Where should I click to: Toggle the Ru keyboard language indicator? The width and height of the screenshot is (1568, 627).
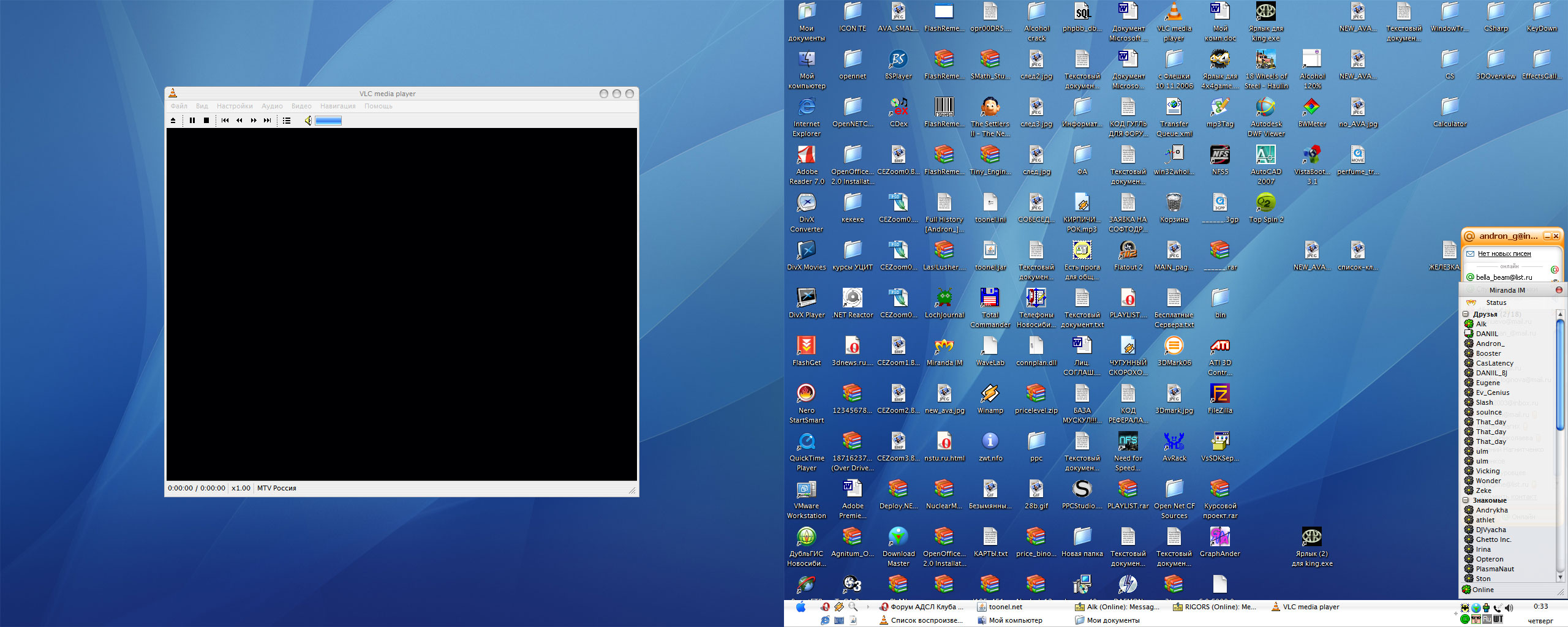pos(1487,619)
